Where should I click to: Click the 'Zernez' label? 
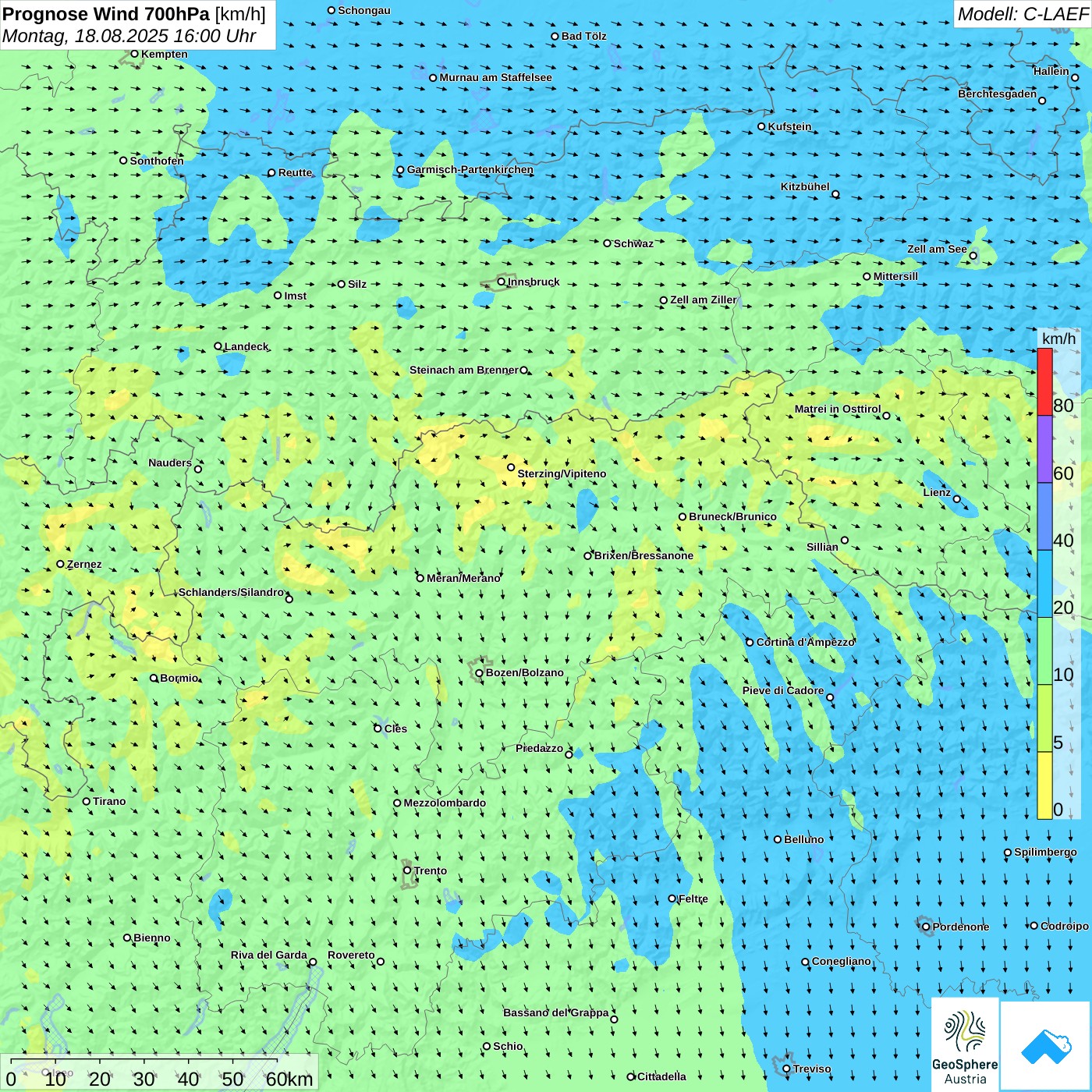(84, 564)
